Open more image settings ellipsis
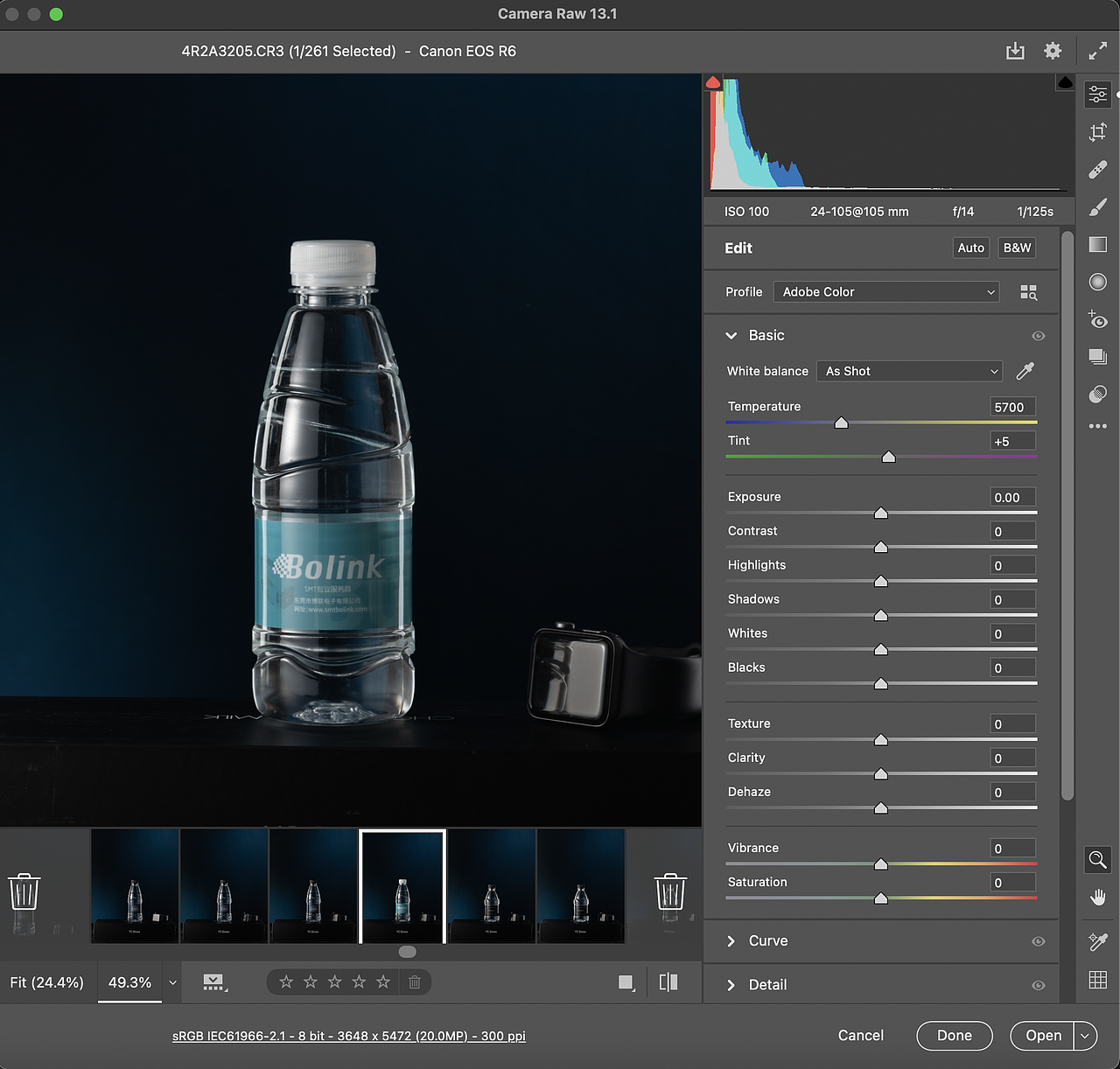 coord(1098,426)
